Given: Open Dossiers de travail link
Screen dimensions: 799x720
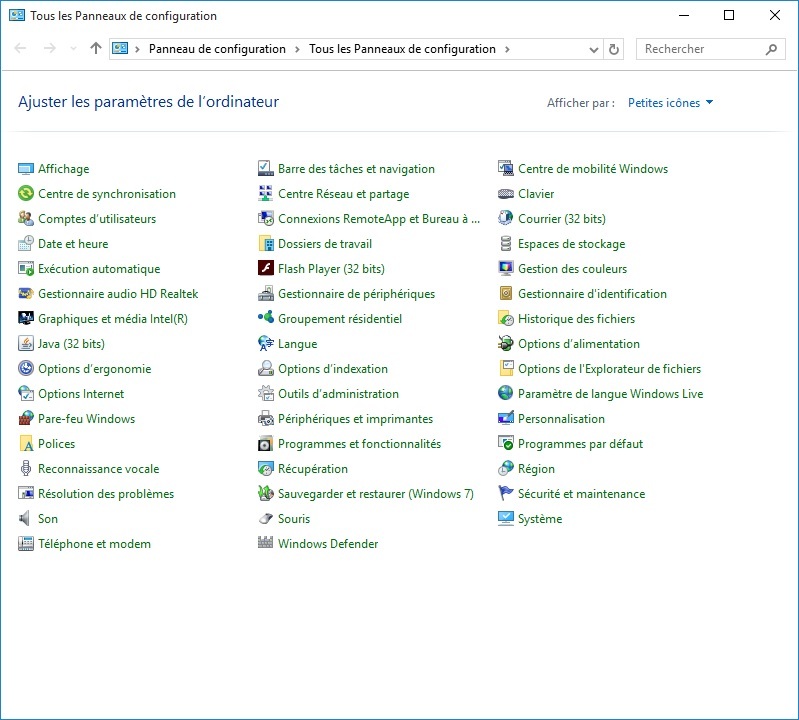Looking at the screenshot, I should (x=325, y=244).
